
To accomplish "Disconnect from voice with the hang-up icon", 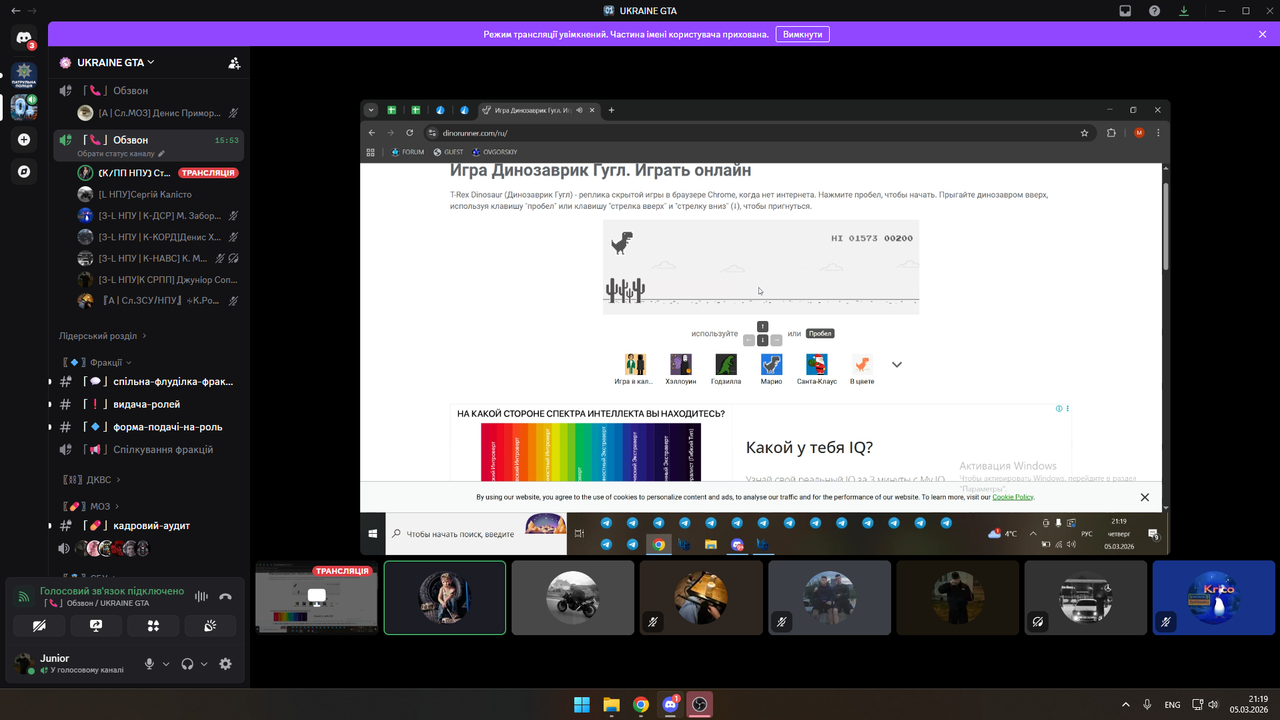I will pyautogui.click(x=226, y=596).
